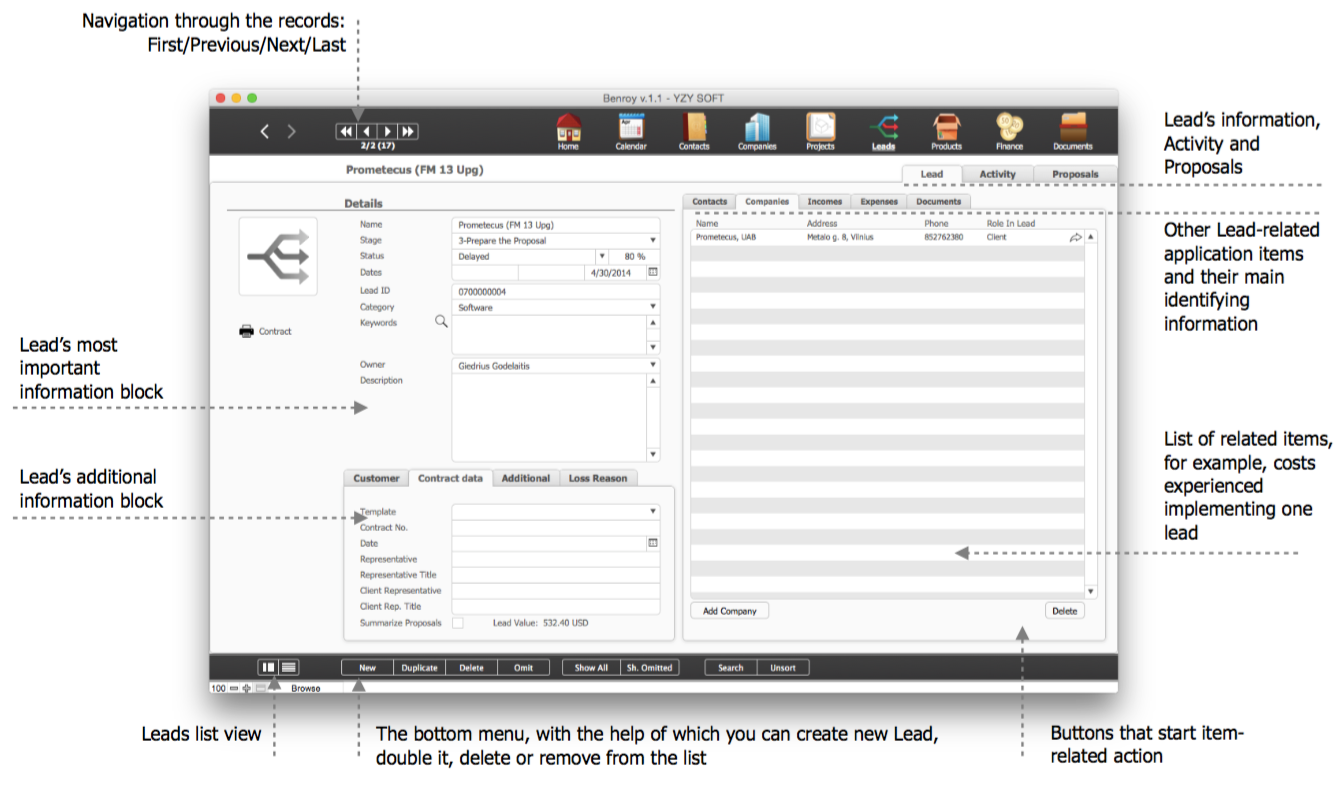Open the Finance module icon
Image resolution: width=1344 pixels, height=787 pixels.
1009,128
